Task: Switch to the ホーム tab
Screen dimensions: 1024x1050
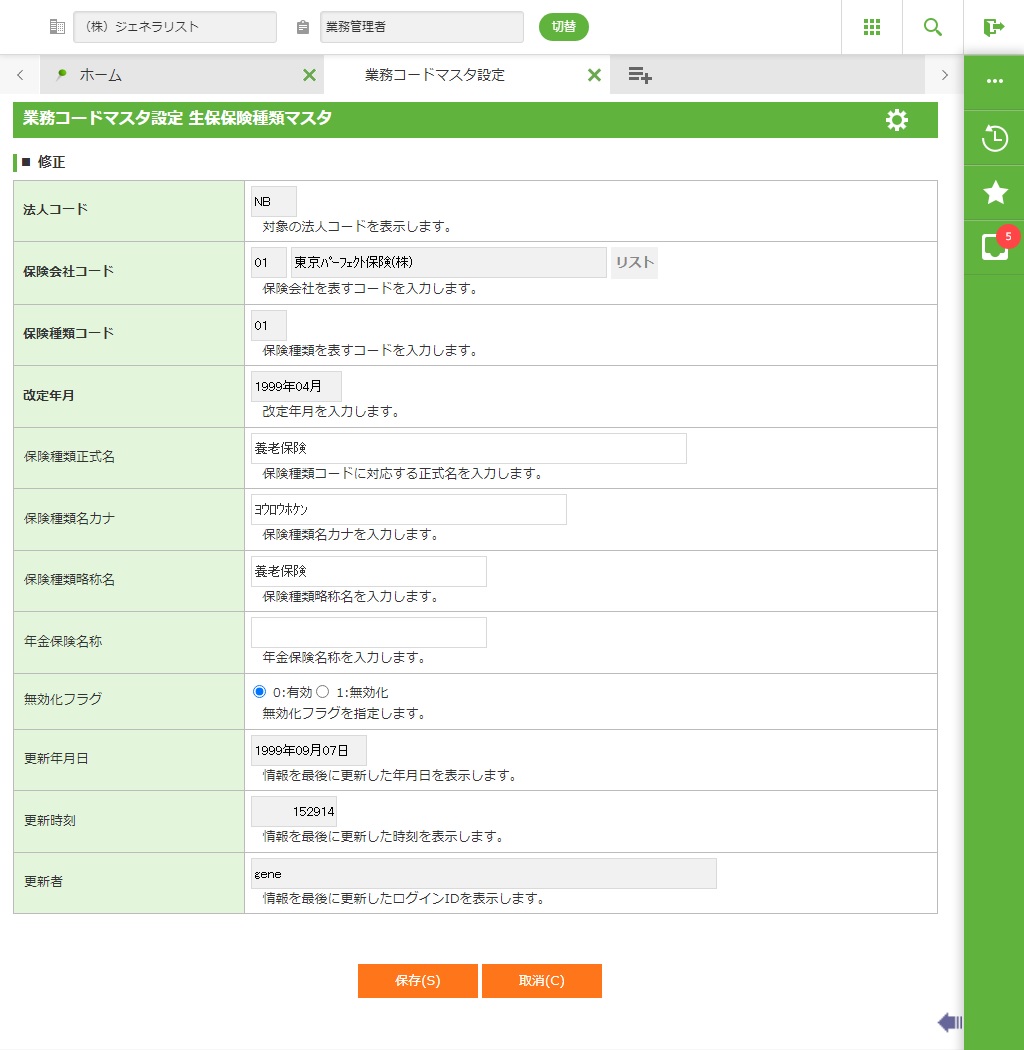Action: tap(100, 75)
